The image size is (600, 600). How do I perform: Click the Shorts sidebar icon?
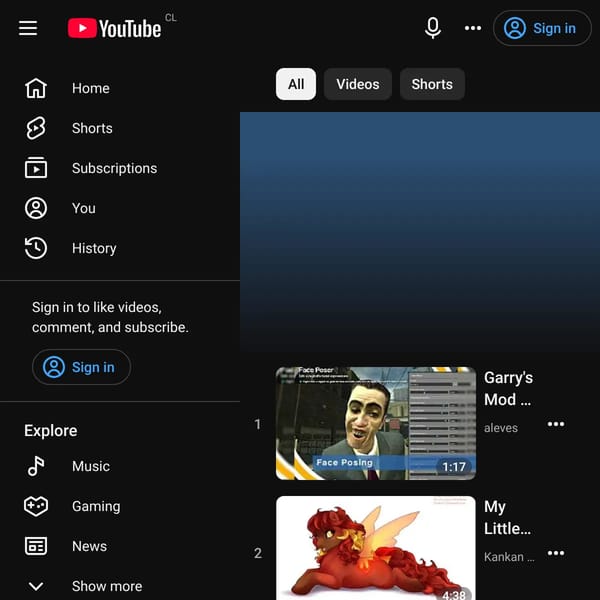pos(36,128)
